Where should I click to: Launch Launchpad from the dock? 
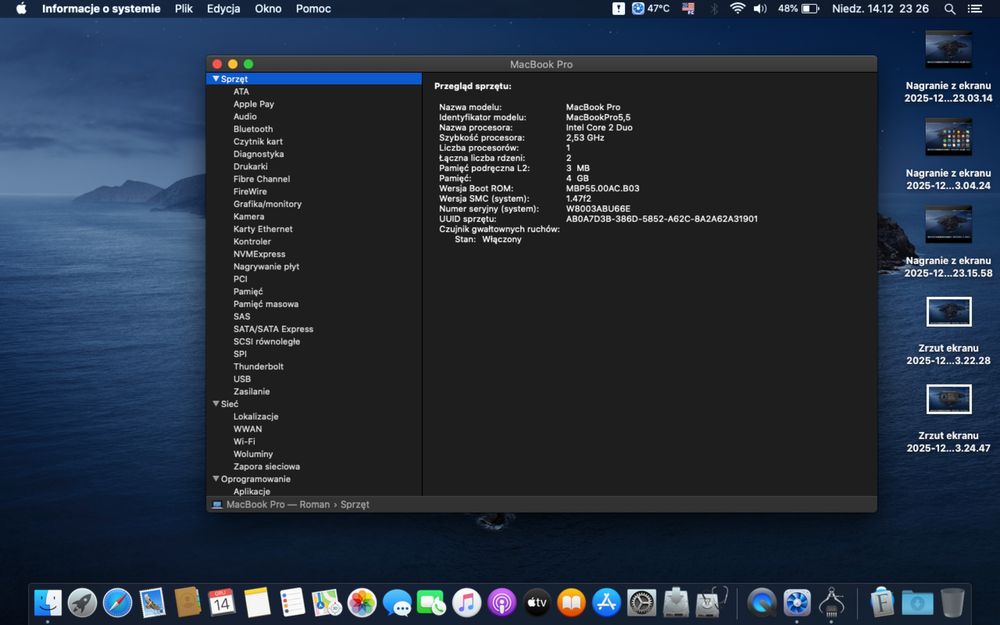tap(82, 602)
